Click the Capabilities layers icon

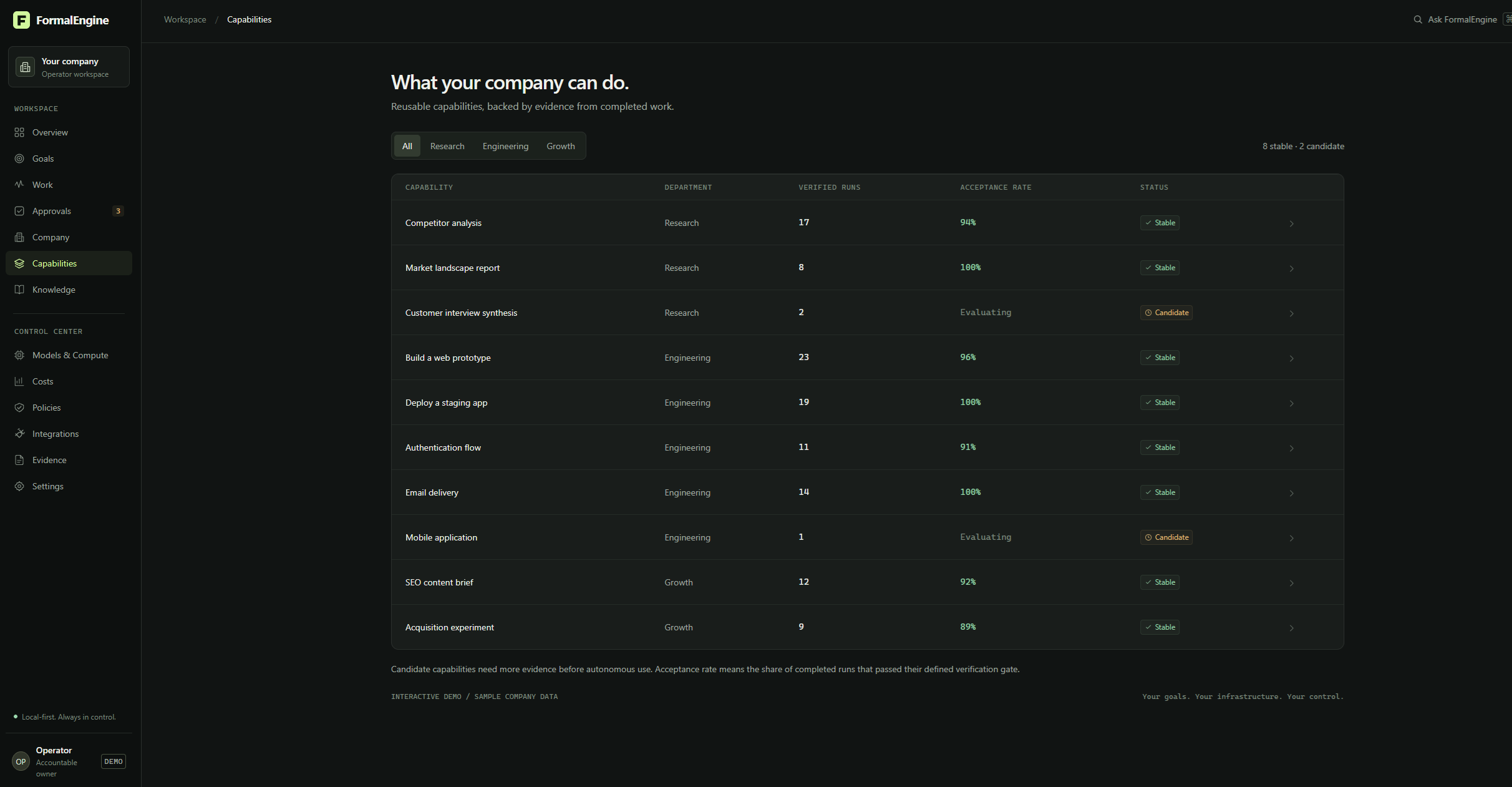[x=19, y=263]
